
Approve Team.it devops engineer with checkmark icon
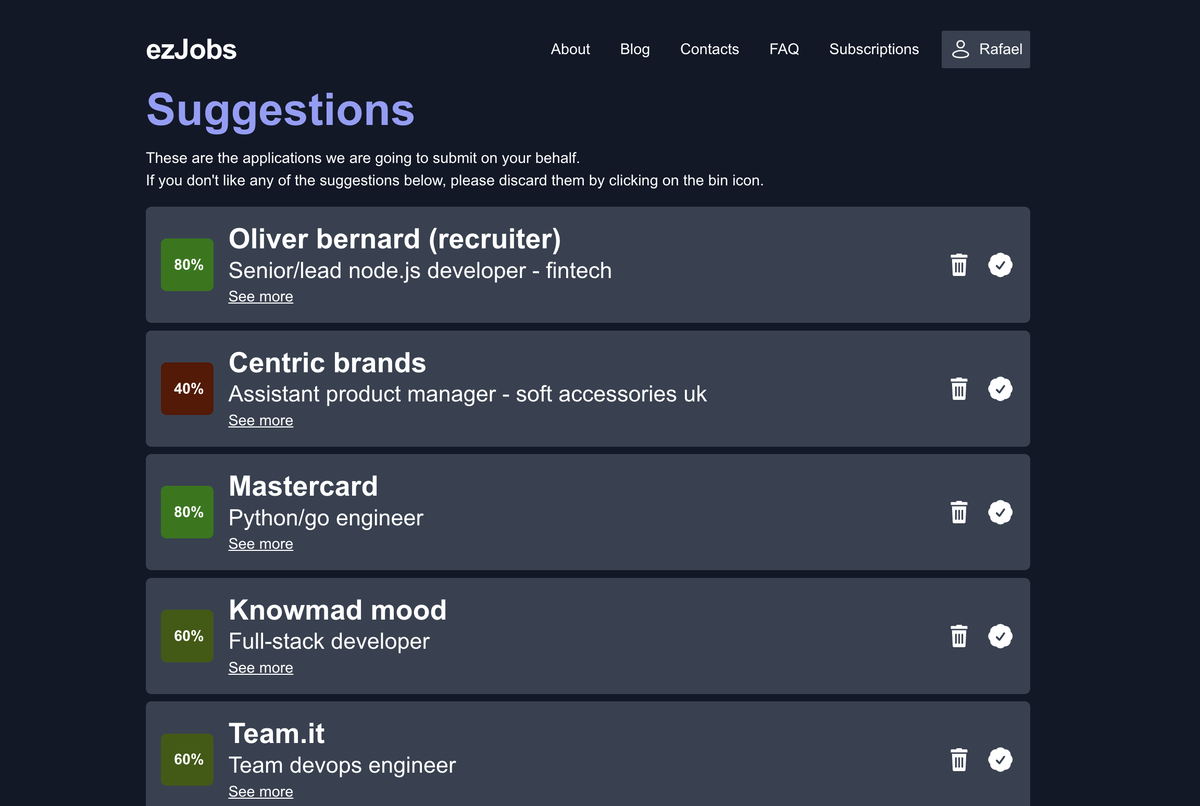[1000, 760]
